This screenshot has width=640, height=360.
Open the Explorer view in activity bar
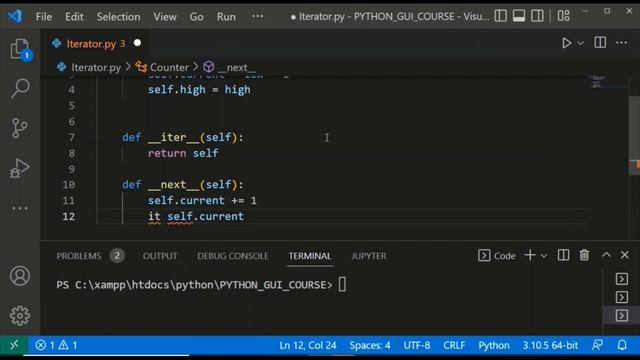[x=20, y=49]
